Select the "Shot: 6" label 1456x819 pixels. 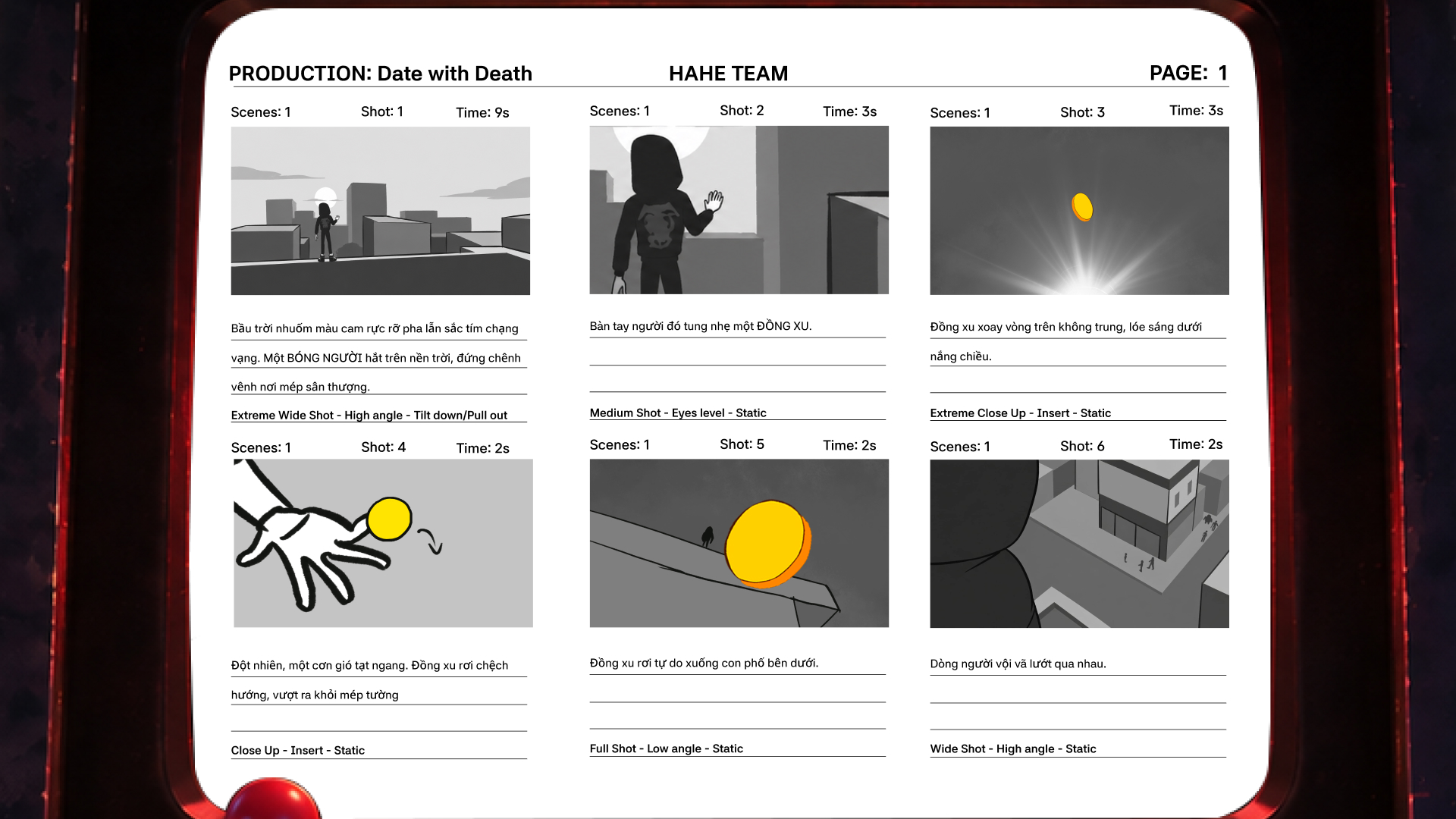coord(1082,447)
